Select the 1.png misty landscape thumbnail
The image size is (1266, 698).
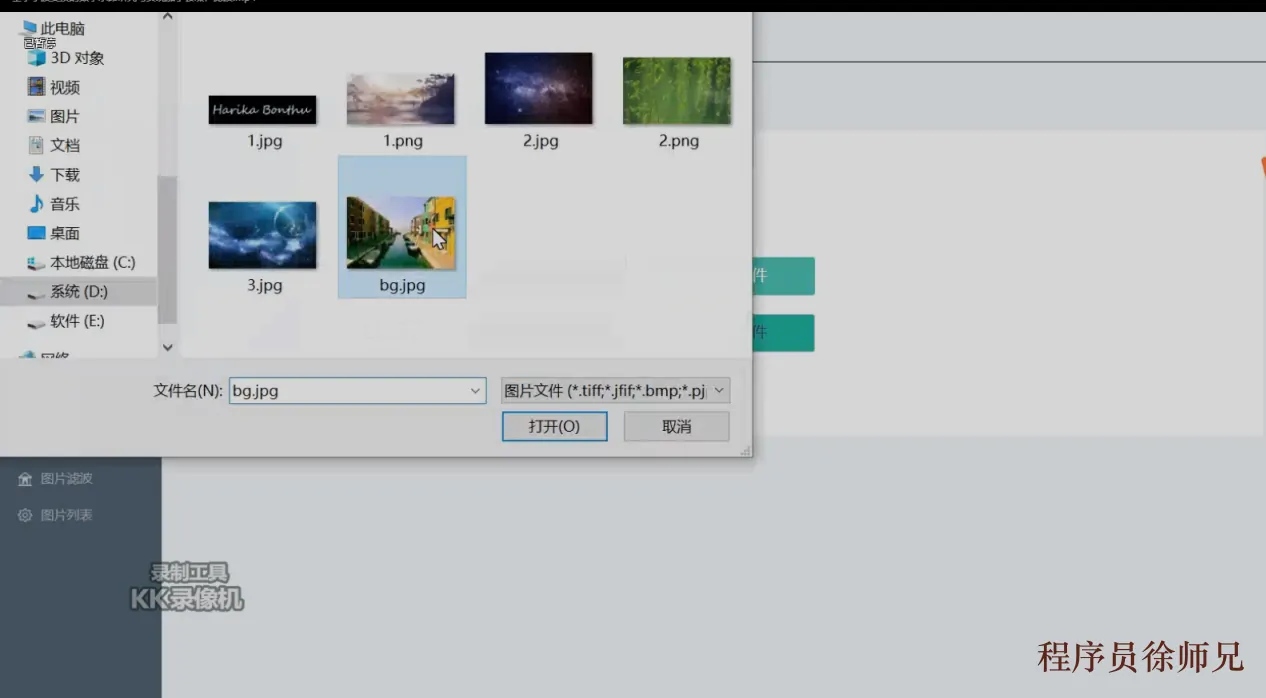[401, 99]
